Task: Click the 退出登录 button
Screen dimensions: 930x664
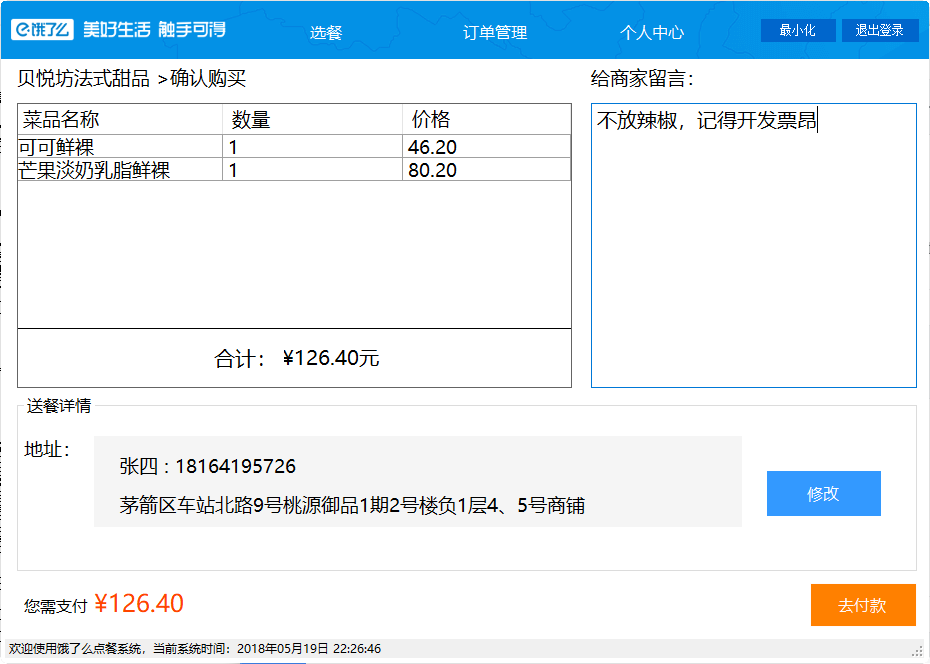Action: [880, 30]
